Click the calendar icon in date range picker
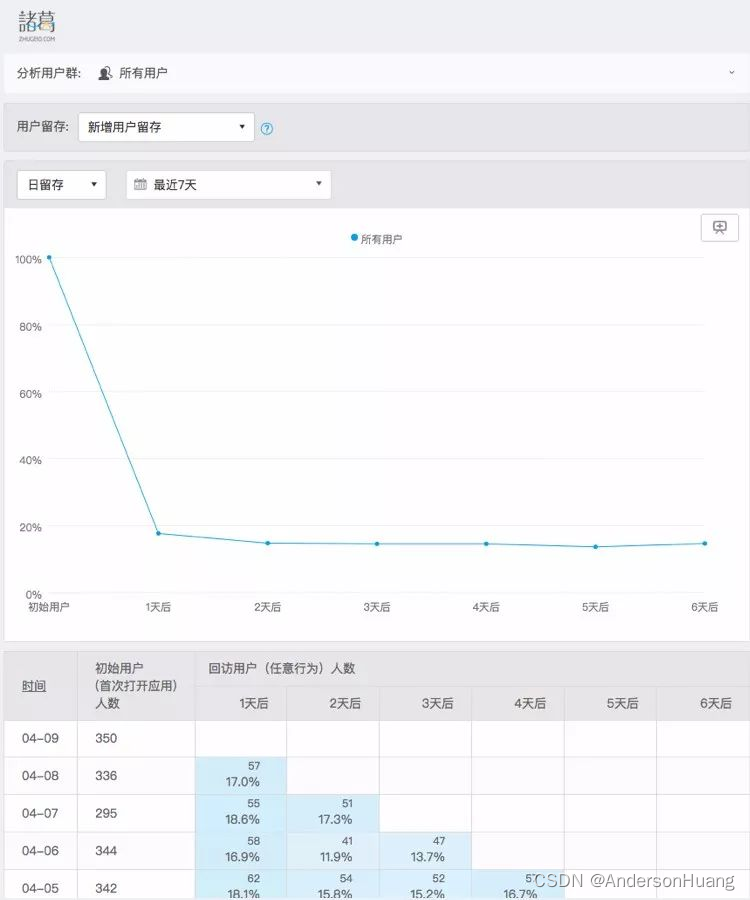Screen dimensions: 750x900 point(140,184)
